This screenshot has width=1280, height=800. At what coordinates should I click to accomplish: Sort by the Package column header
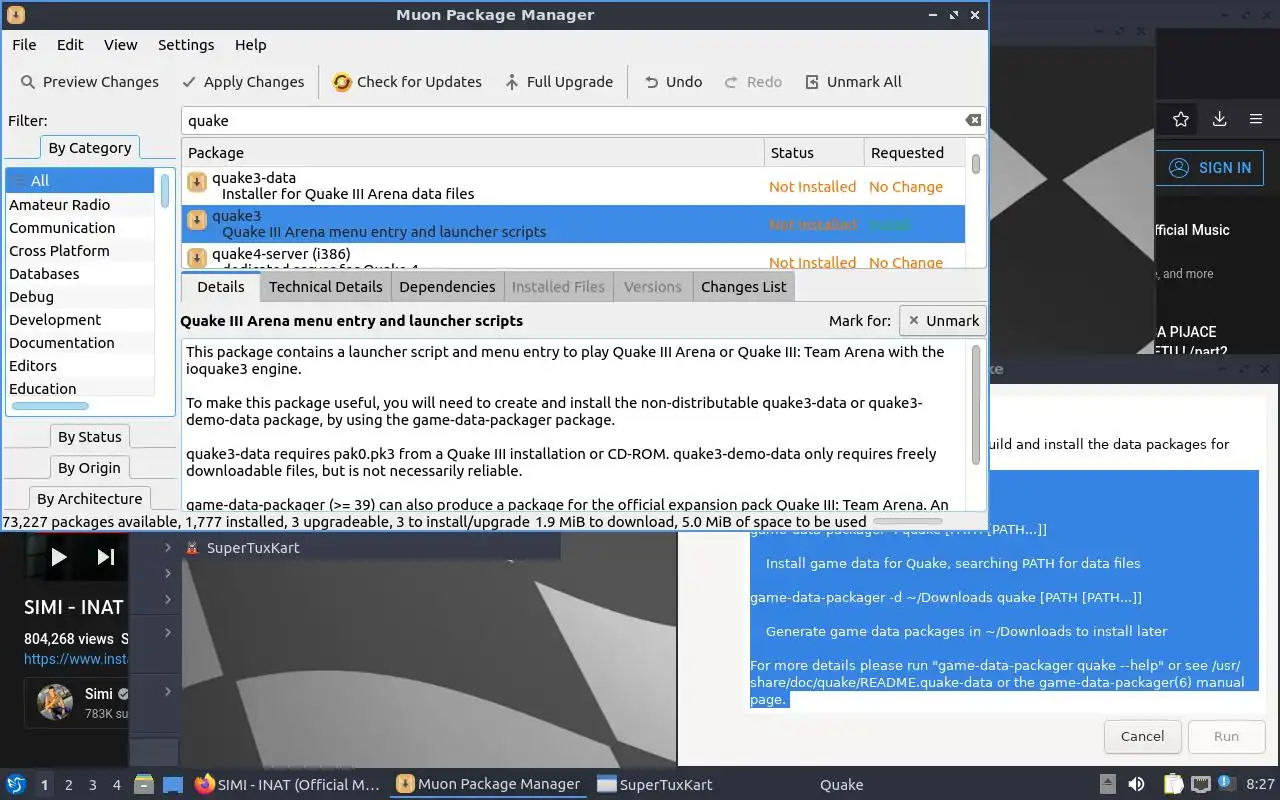point(473,153)
